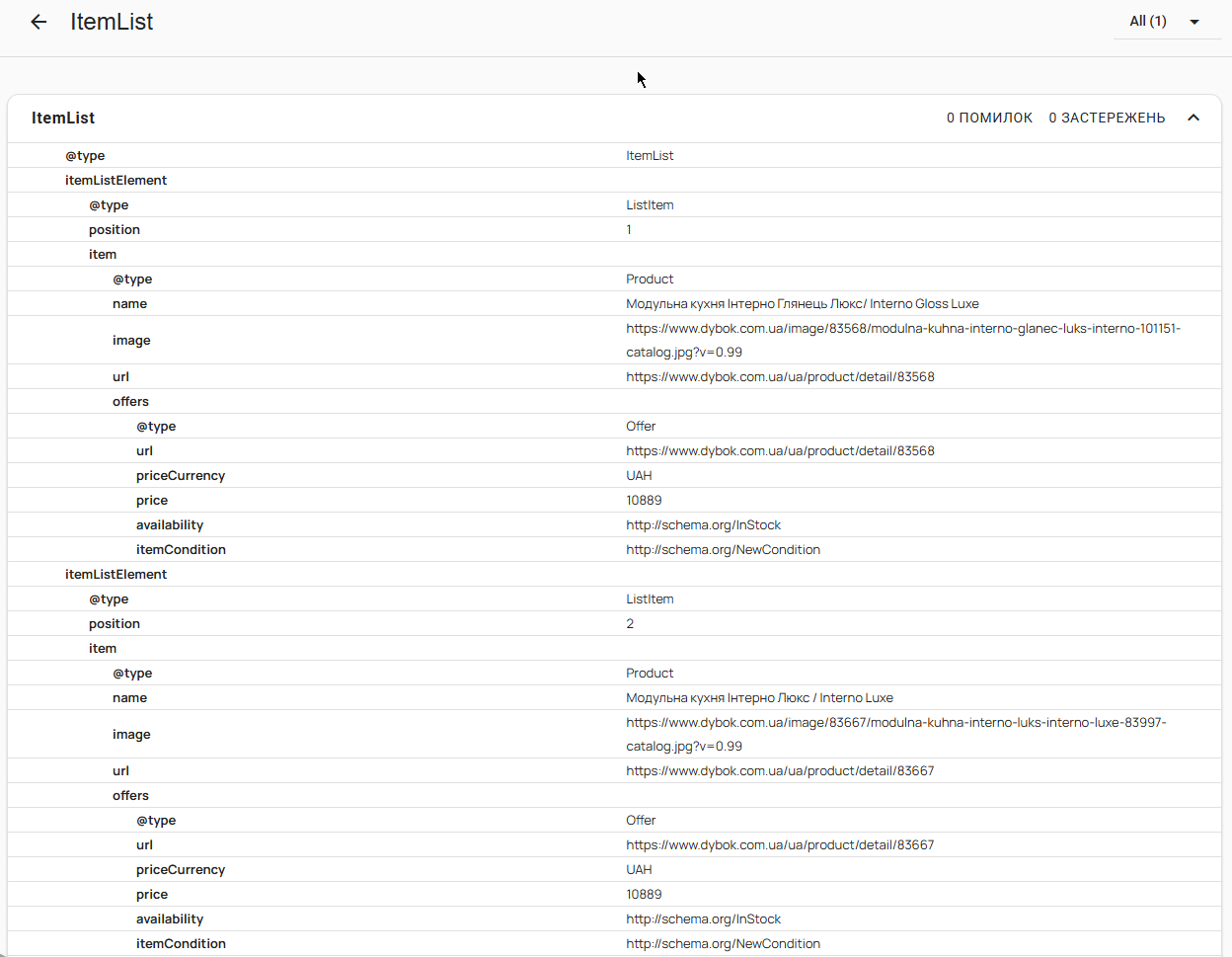Click the schema.org/InStock value for first offer
The height and width of the screenshot is (957, 1232).
(x=703, y=524)
